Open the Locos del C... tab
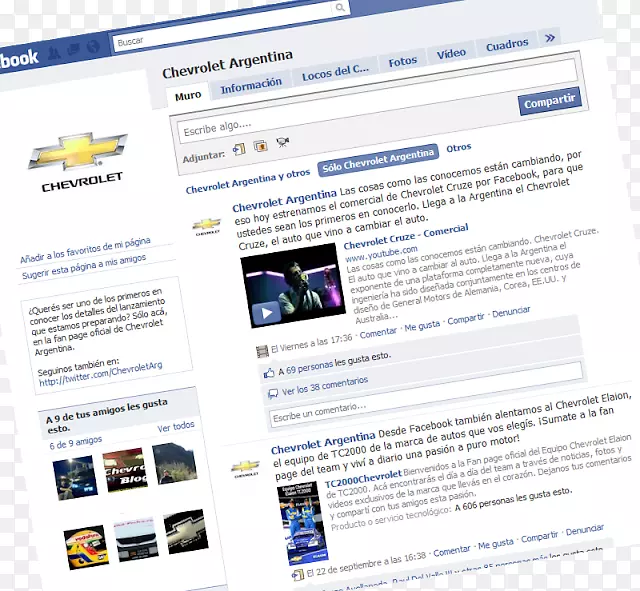The width and height of the screenshot is (640, 591). coord(335,72)
